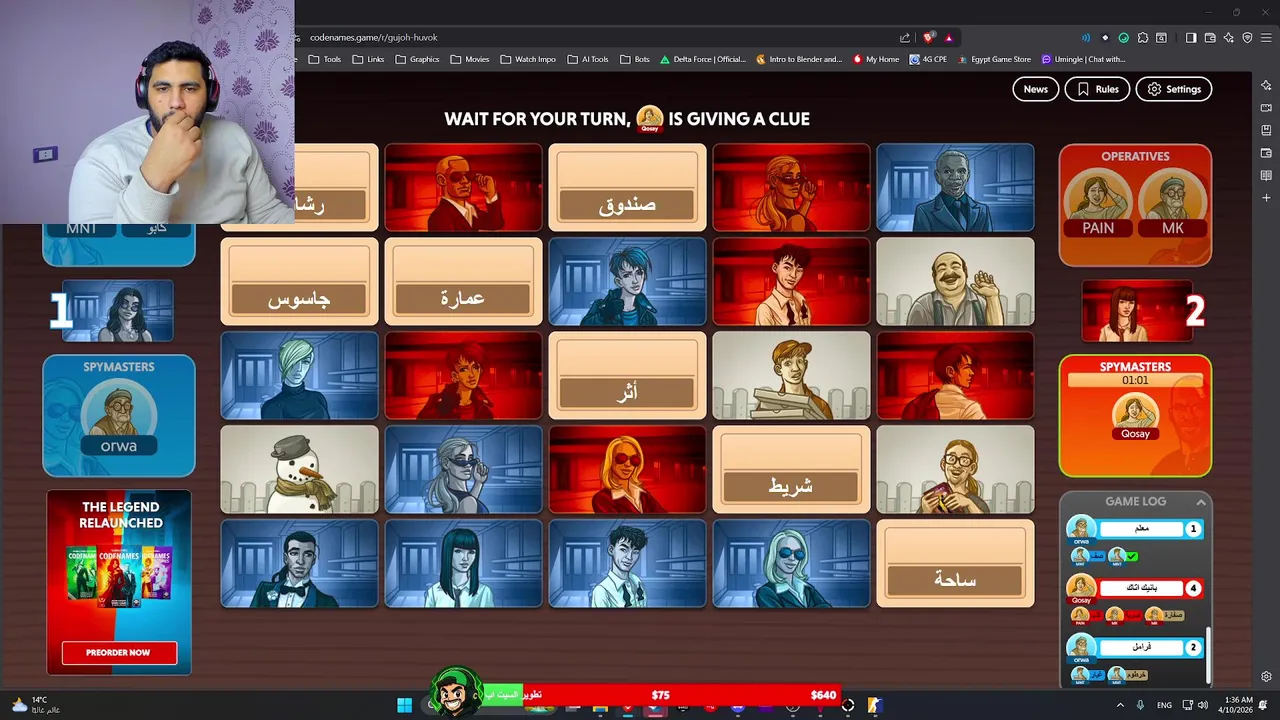Open Leo AI toolbar icon

(x=1228, y=38)
